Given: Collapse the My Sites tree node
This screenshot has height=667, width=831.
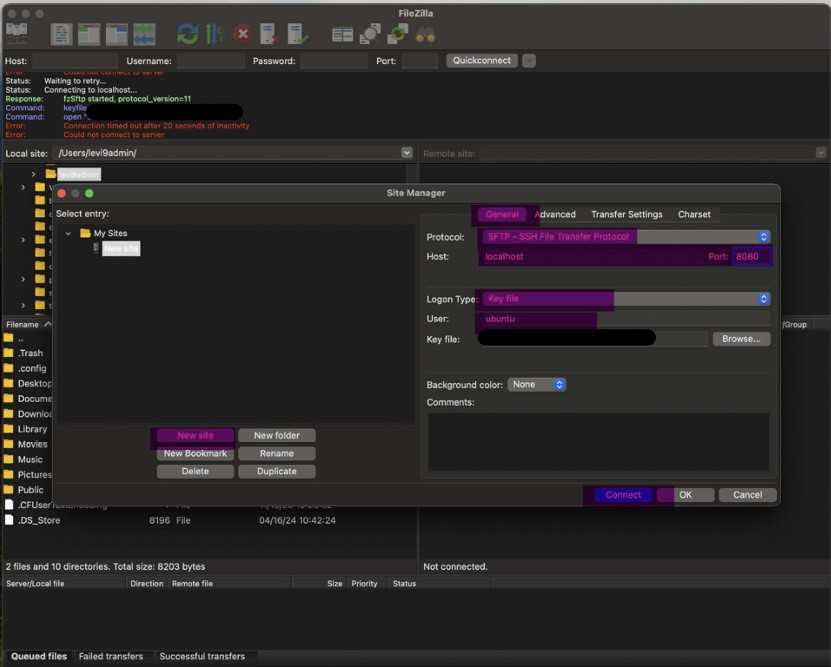Looking at the screenshot, I should click(x=69, y=233).
